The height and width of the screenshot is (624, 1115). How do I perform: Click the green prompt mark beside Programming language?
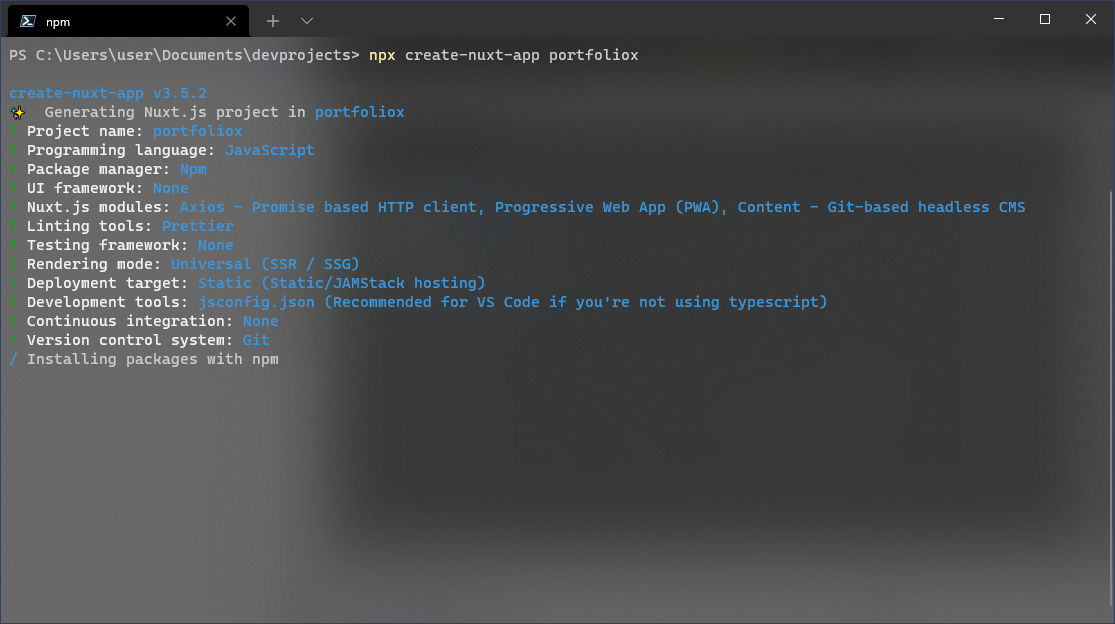pos(12,150)
